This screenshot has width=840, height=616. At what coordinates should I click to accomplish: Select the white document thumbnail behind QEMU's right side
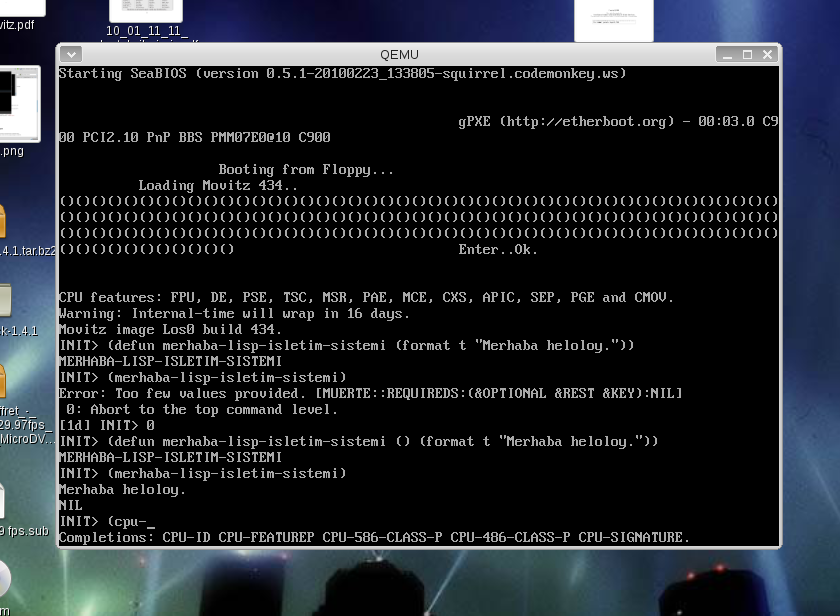click(x=614, y=20)
